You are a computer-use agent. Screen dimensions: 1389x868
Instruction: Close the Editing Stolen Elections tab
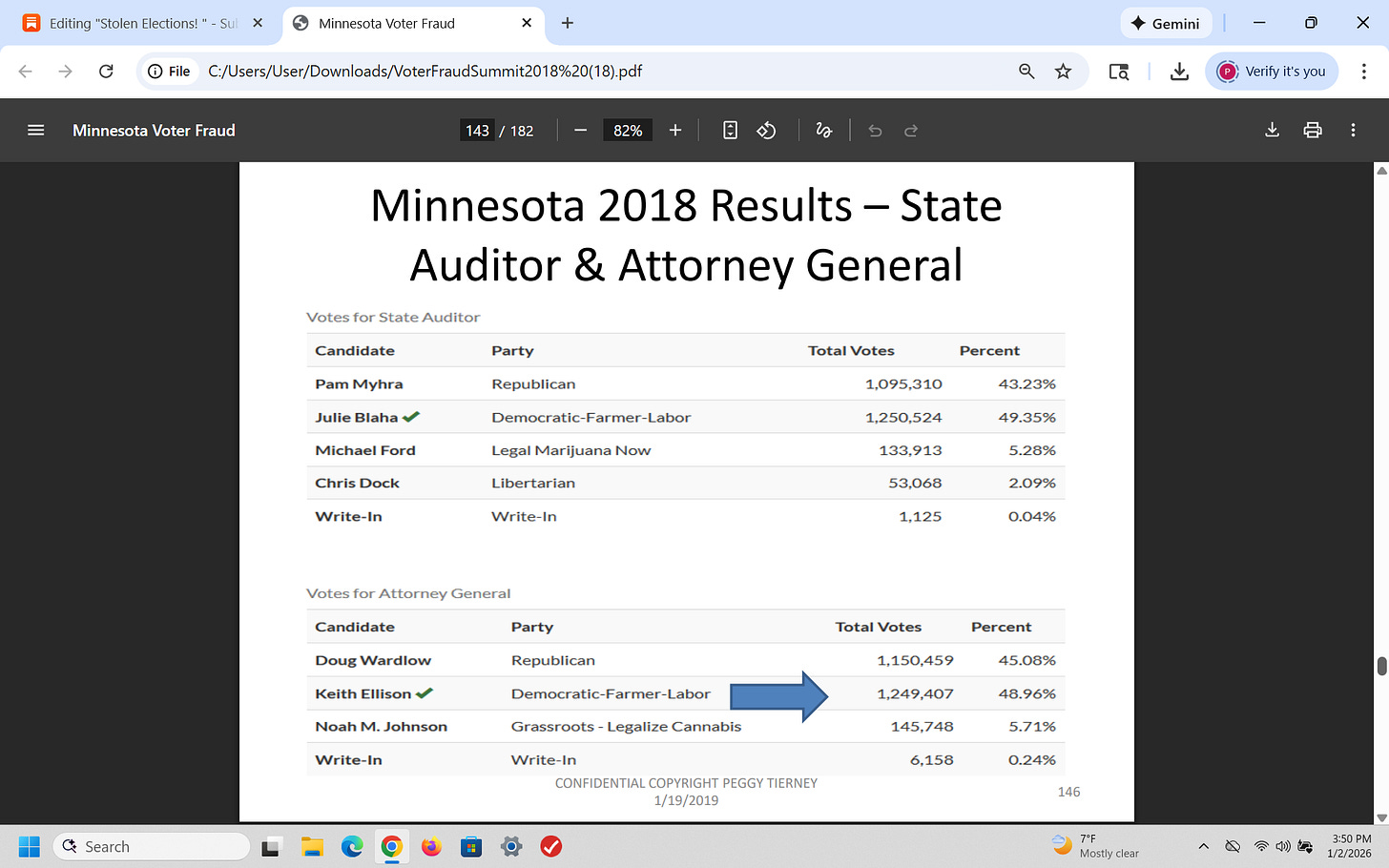point(258,23)
